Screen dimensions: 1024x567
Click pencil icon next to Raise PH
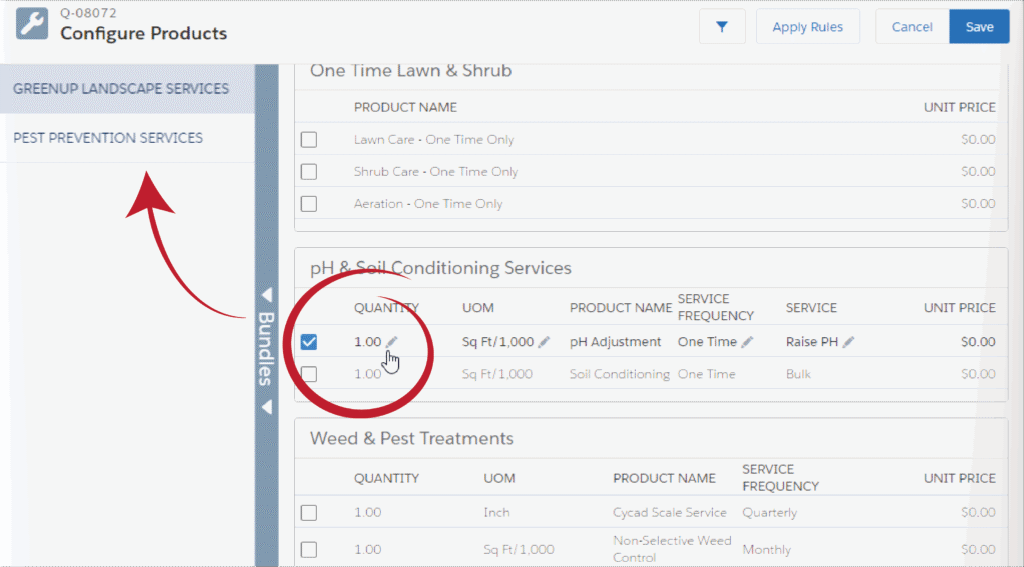point(848,342)
